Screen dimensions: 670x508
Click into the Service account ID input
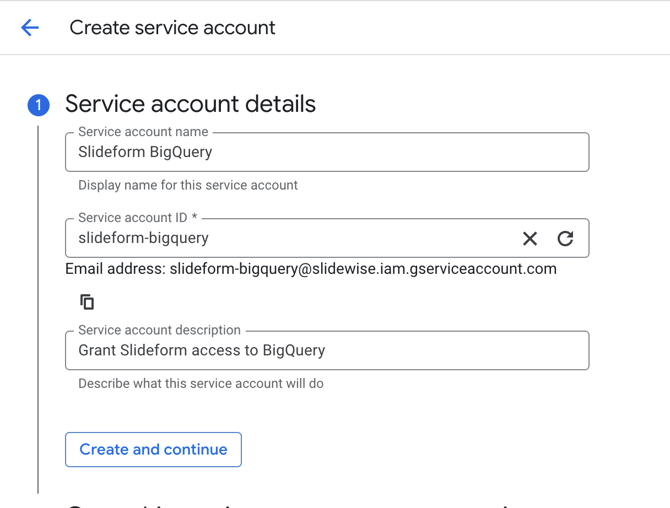pyautogui.click(x=290, y=239)
